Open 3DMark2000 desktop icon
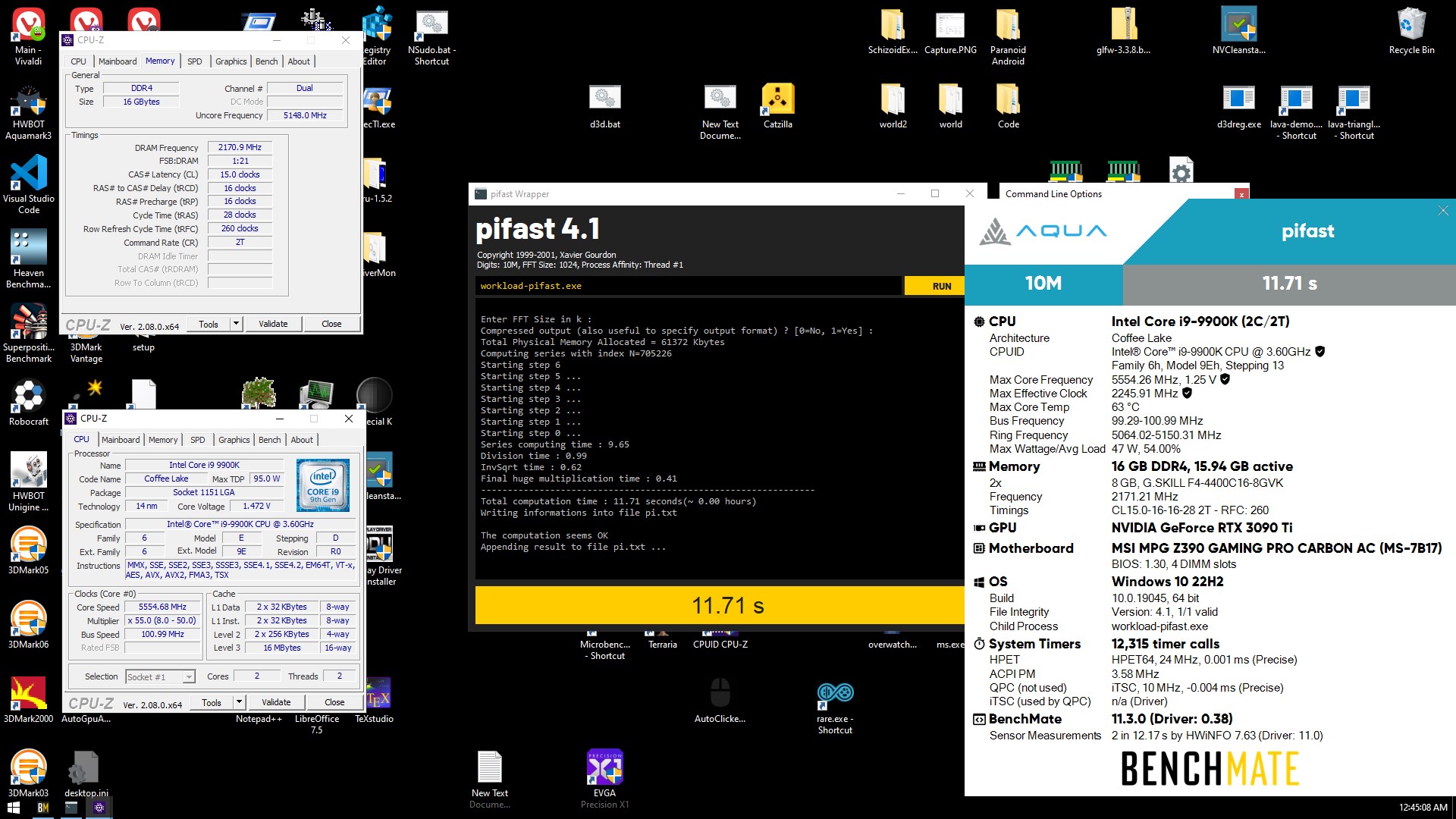This screenshot has width=1456, height=819. click(29, 699)
